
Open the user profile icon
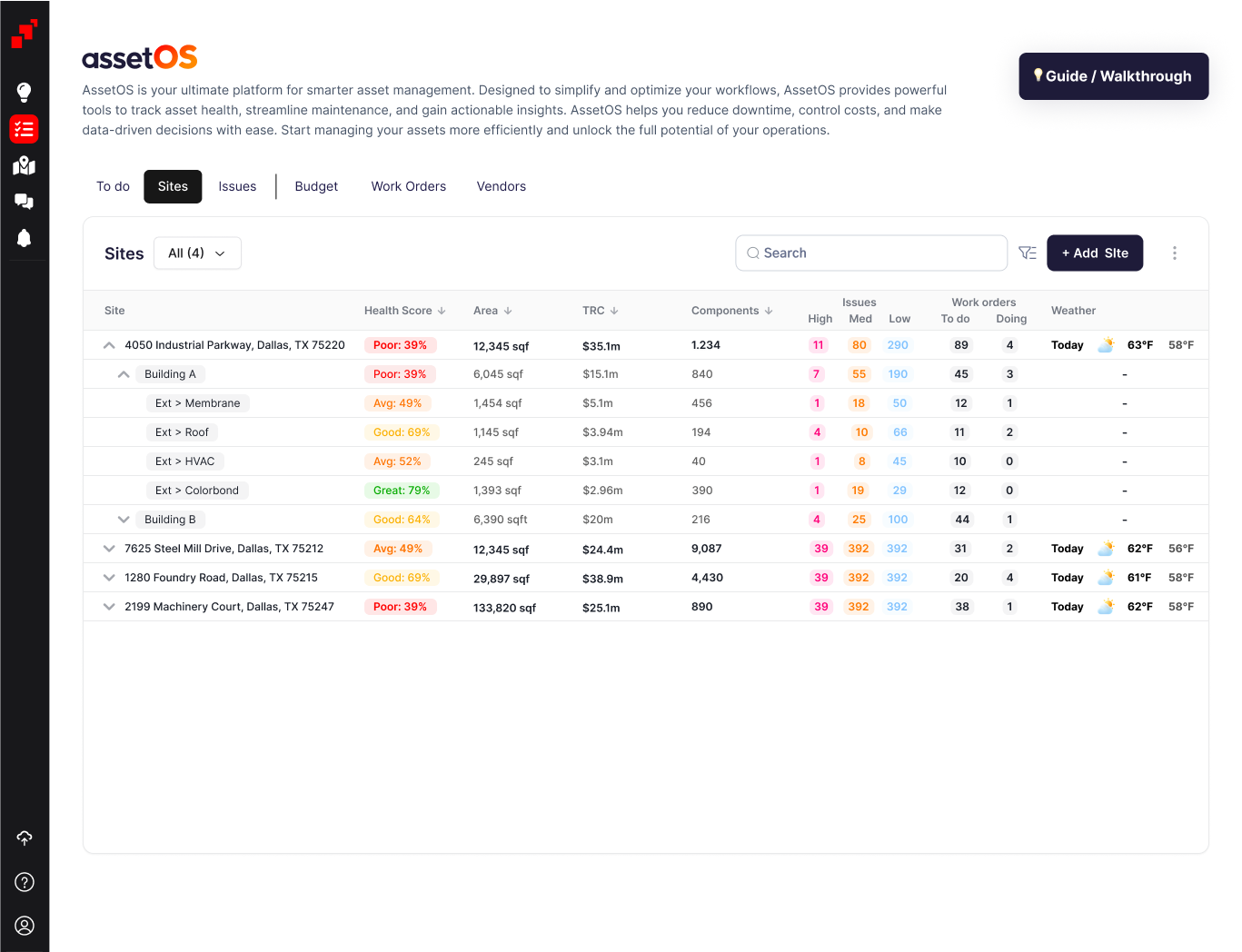tap(25, 926)
